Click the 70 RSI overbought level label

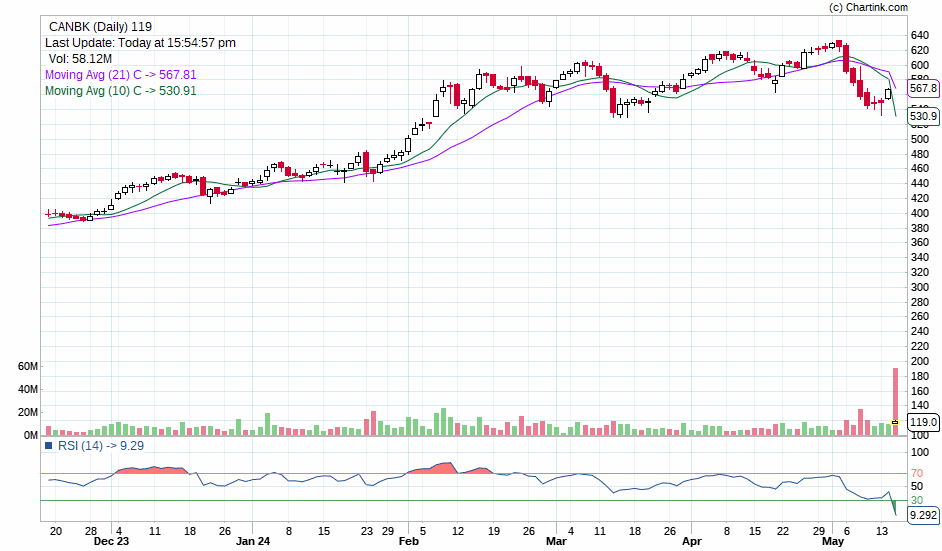tap(917, 473)
